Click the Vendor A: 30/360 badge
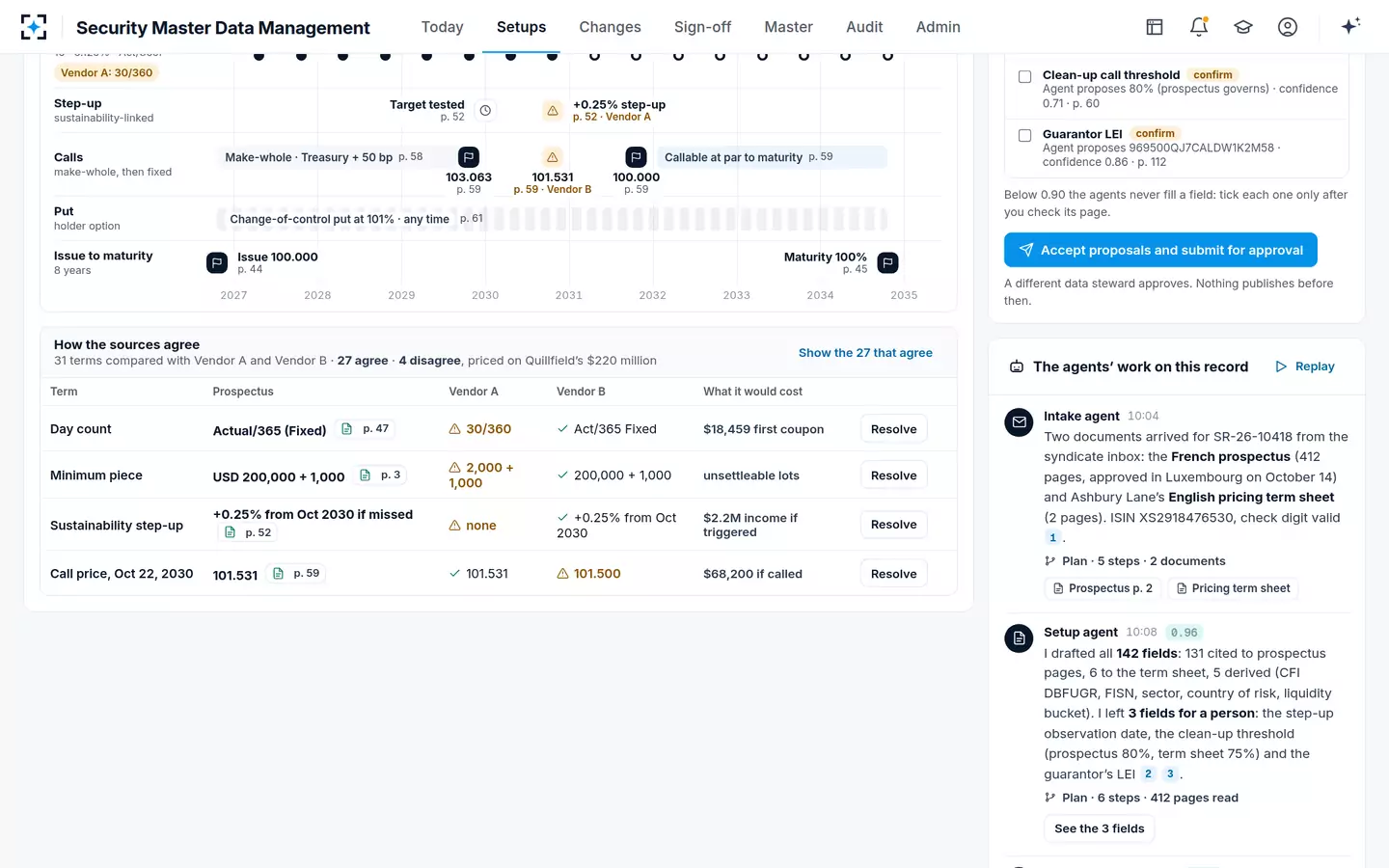1389x868 pixels. click(x=106, y=72)
